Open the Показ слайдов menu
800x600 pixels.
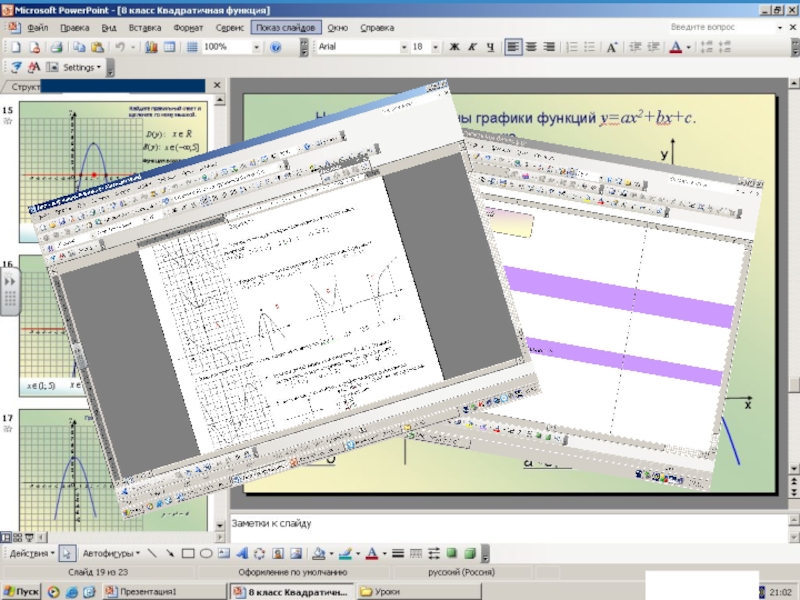286,28
